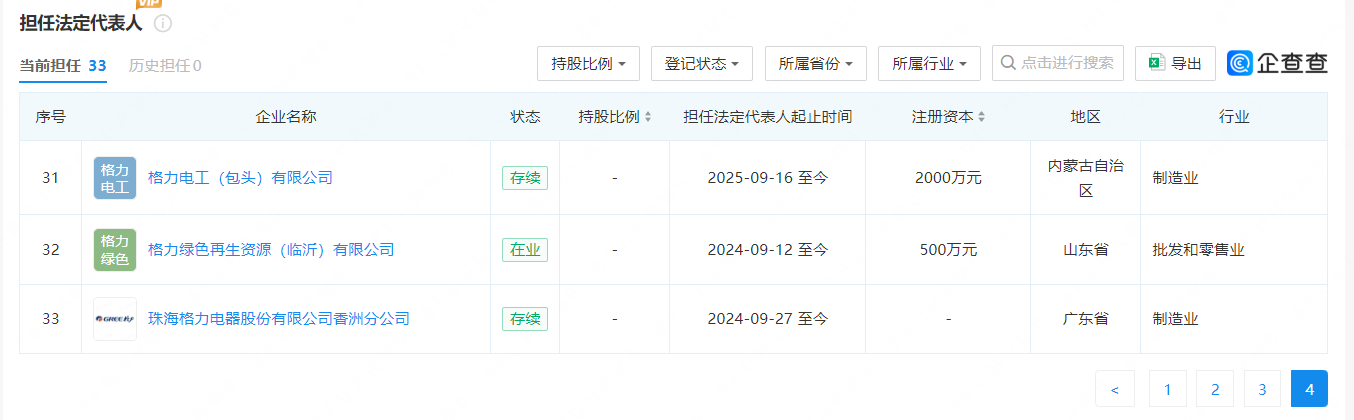Click the 格力绿色 company logo thumbnail
This screenshot has height=420, width=1354.
tap(115, 250)
